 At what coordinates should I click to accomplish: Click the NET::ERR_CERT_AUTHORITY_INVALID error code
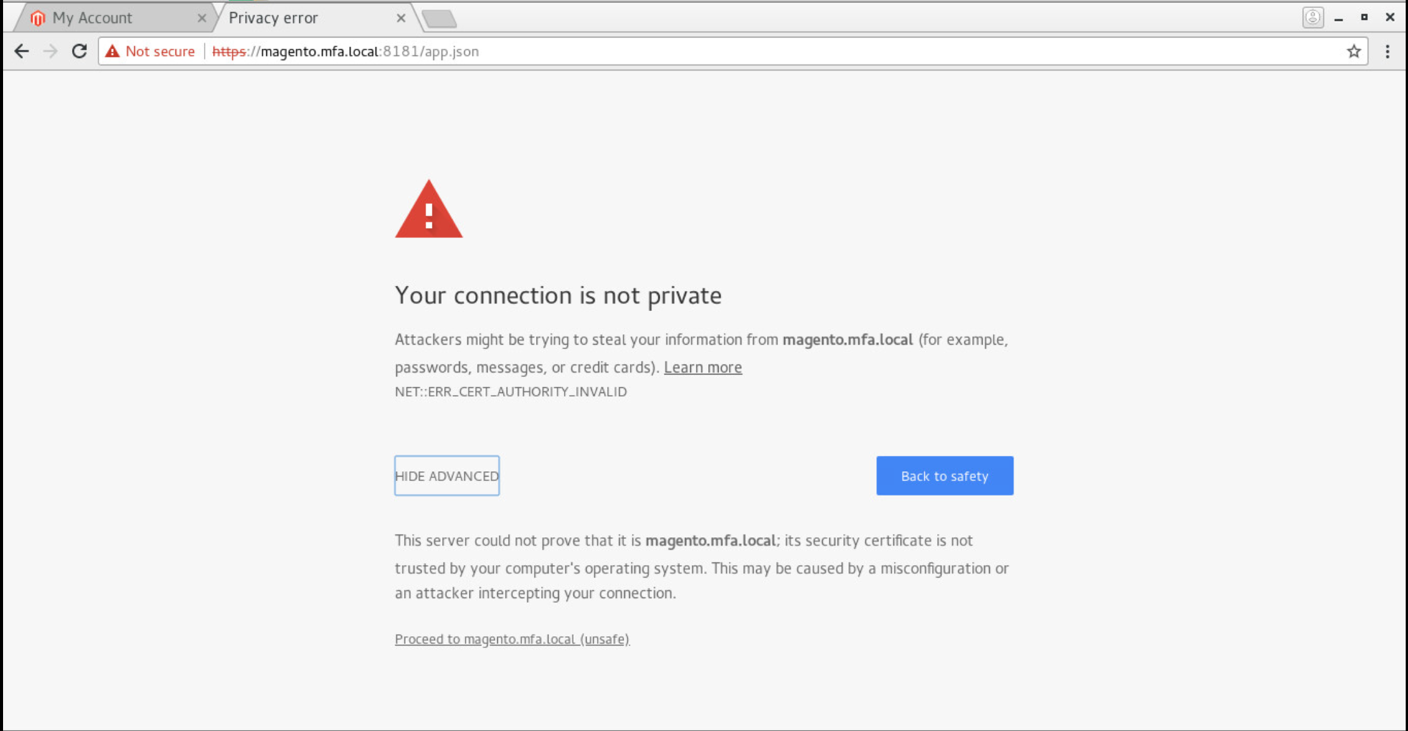[x=511, y=392]
